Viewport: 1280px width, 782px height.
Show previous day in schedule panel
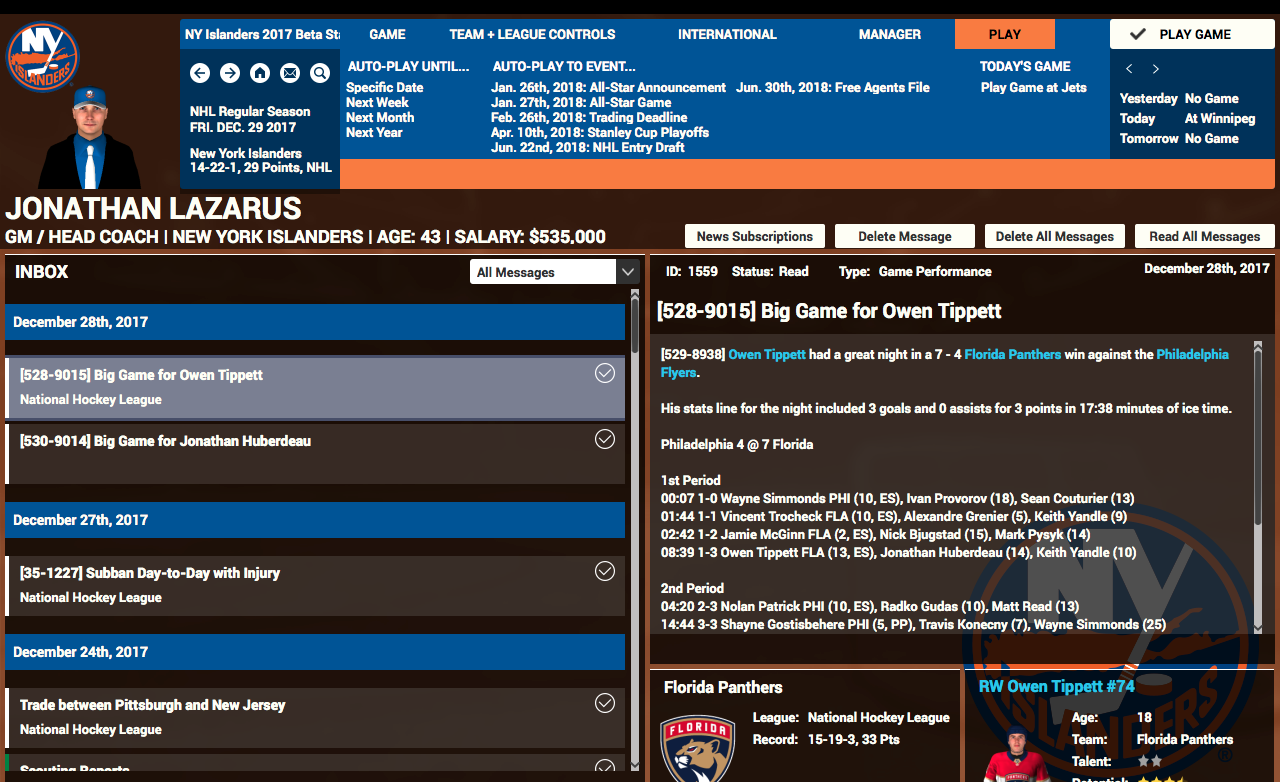click(1130, 69)
